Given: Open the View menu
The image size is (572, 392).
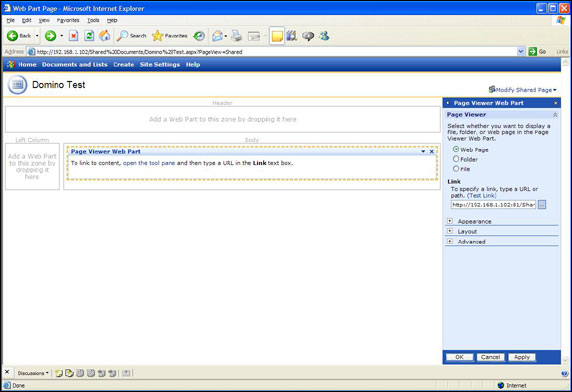Looking at the screenshot, I should (44, 20).
